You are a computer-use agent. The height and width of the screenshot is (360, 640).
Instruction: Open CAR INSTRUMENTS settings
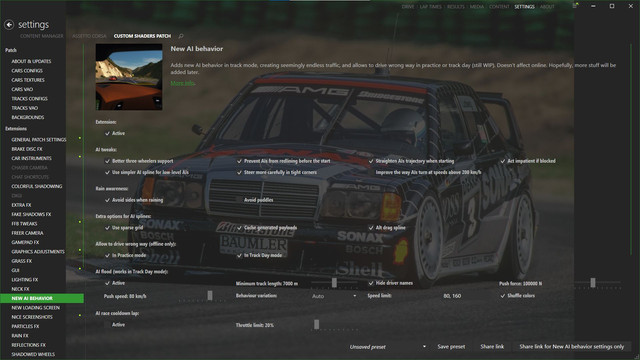(31, 158)
